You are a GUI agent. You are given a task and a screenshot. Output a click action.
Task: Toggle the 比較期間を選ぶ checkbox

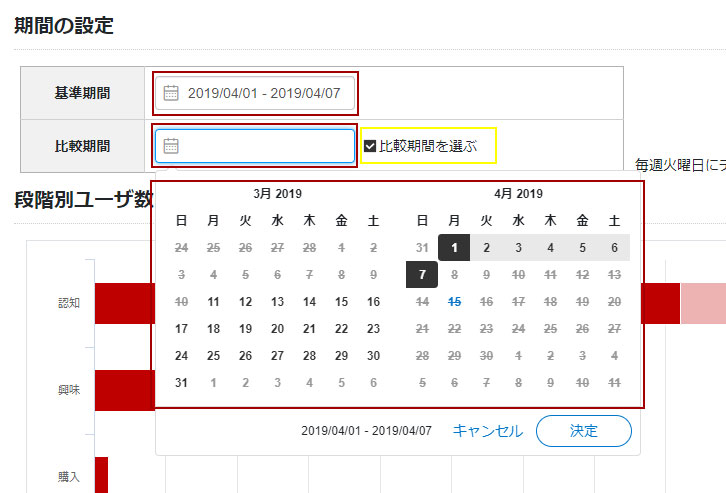[x=370, y=146]
